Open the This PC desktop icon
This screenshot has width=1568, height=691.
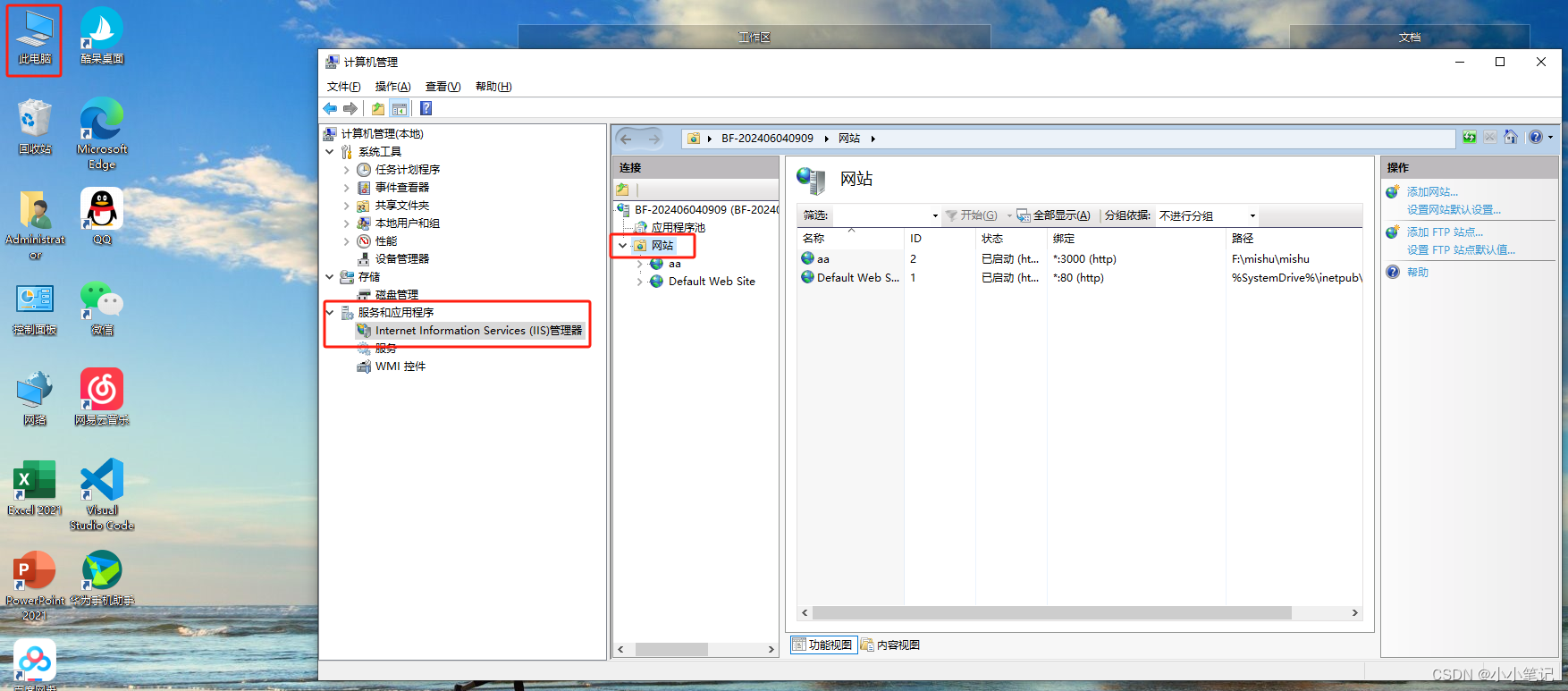click(x=34, y=38)
